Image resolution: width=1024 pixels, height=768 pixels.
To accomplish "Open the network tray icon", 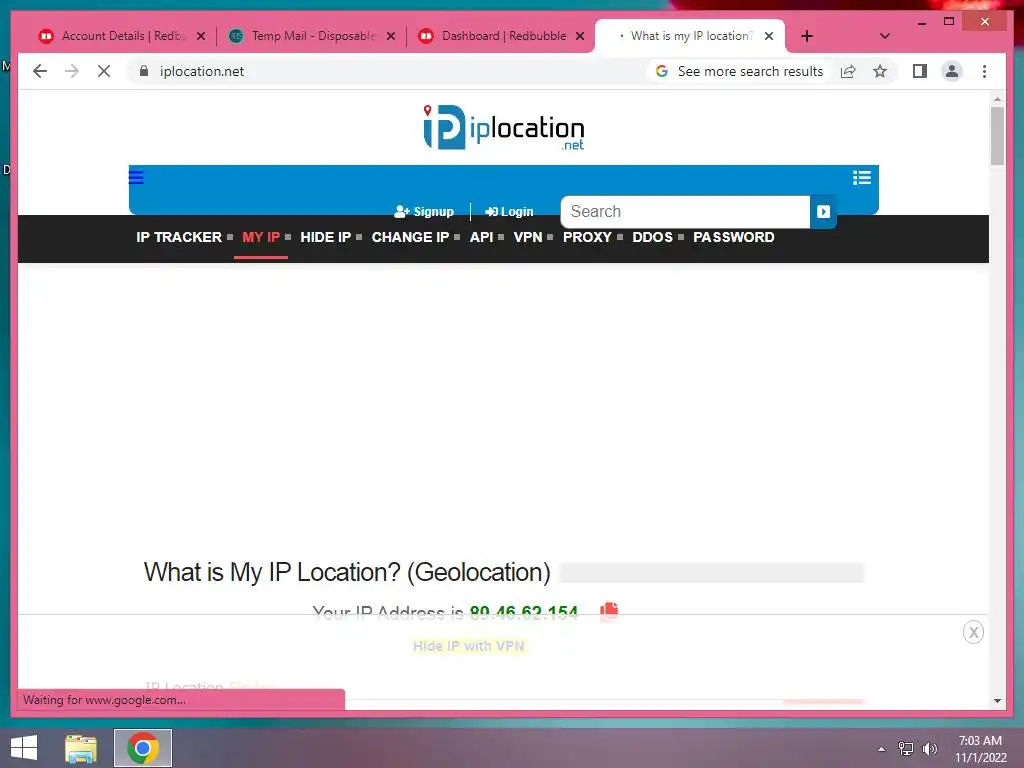I will click(x=906, y=749).
